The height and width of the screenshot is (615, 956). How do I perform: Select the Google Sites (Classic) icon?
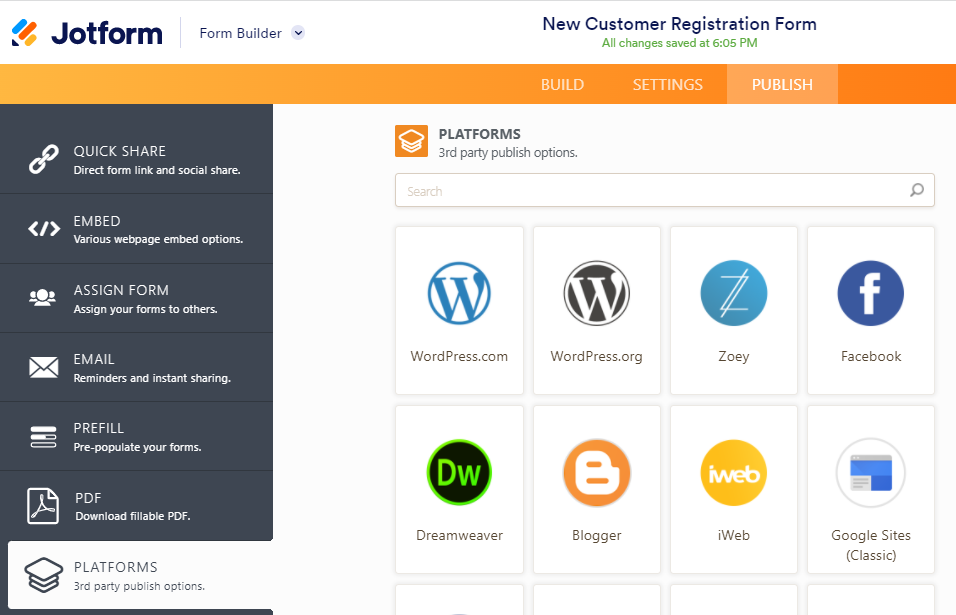[x=871, y=472]
